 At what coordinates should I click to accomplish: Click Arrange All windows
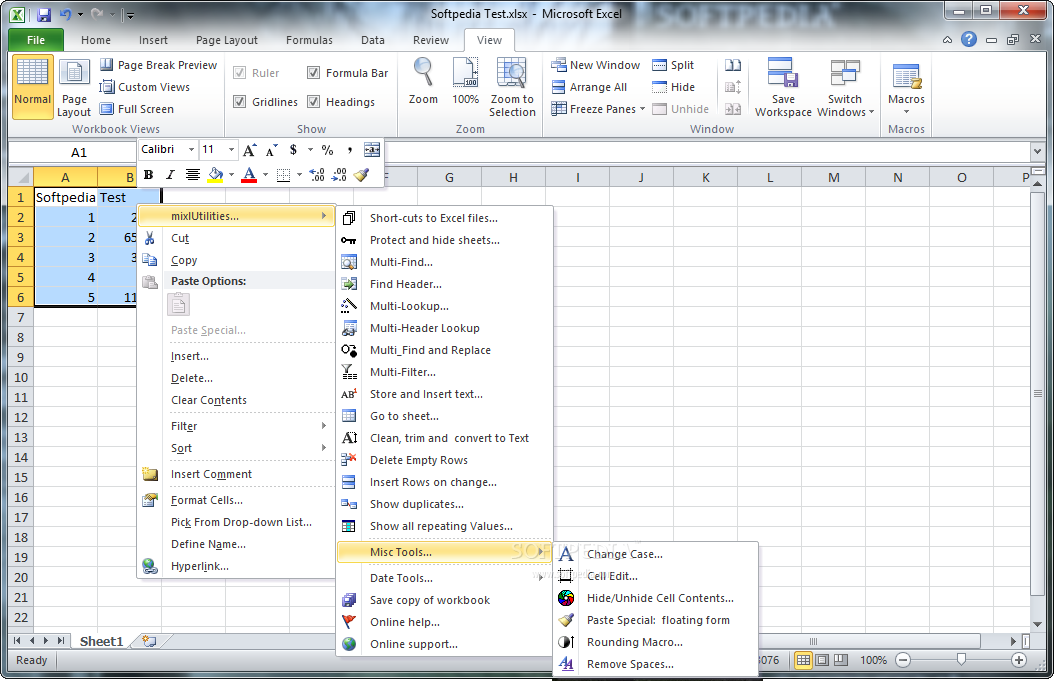(x=589, y=87)
